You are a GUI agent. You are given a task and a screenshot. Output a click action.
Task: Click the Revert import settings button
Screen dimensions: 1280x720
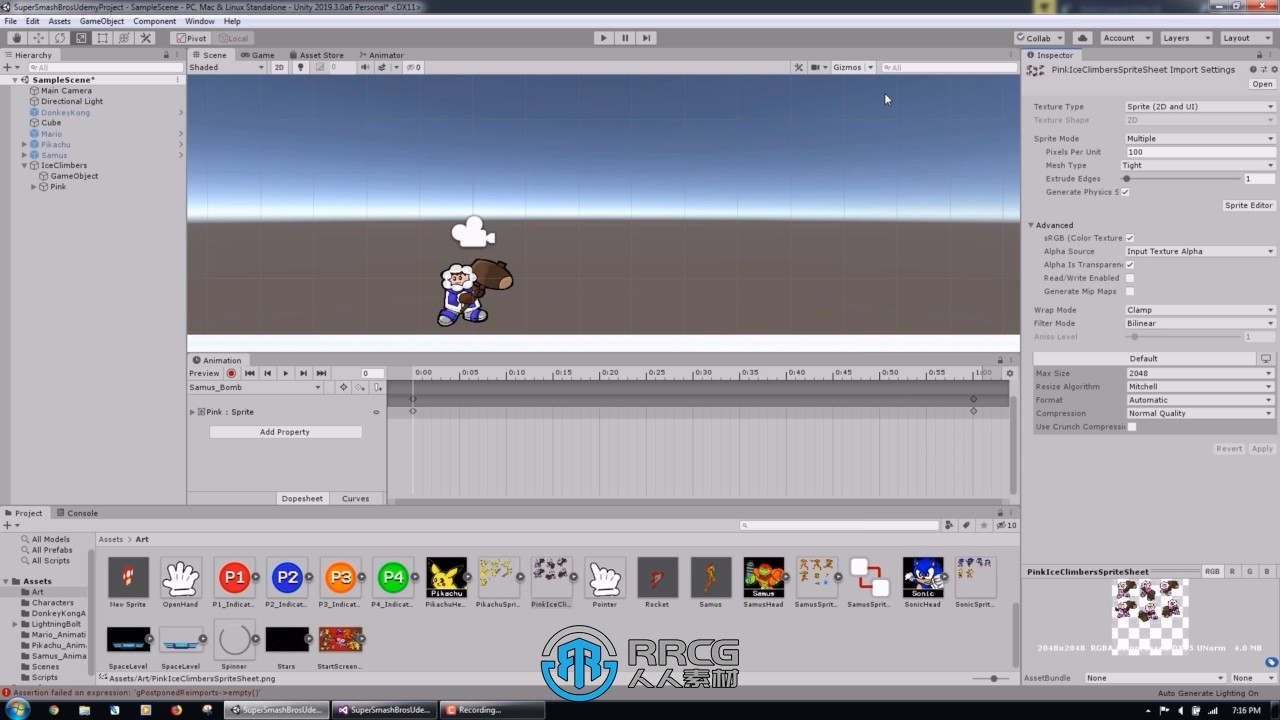(1229, 448)
